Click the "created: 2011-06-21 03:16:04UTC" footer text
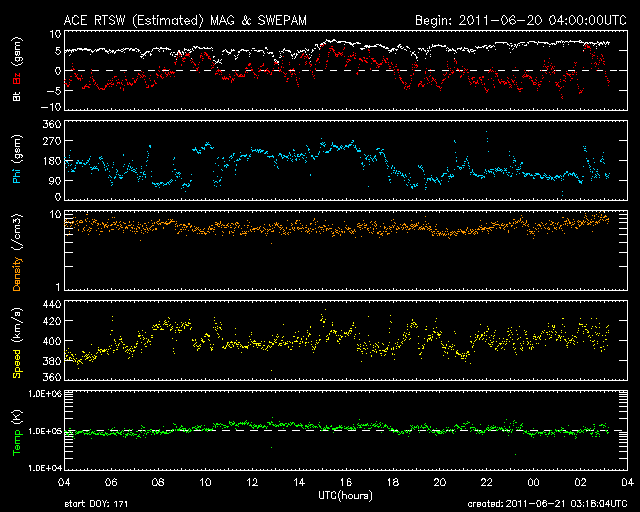The image size is (640, 512). pos(547,504)
